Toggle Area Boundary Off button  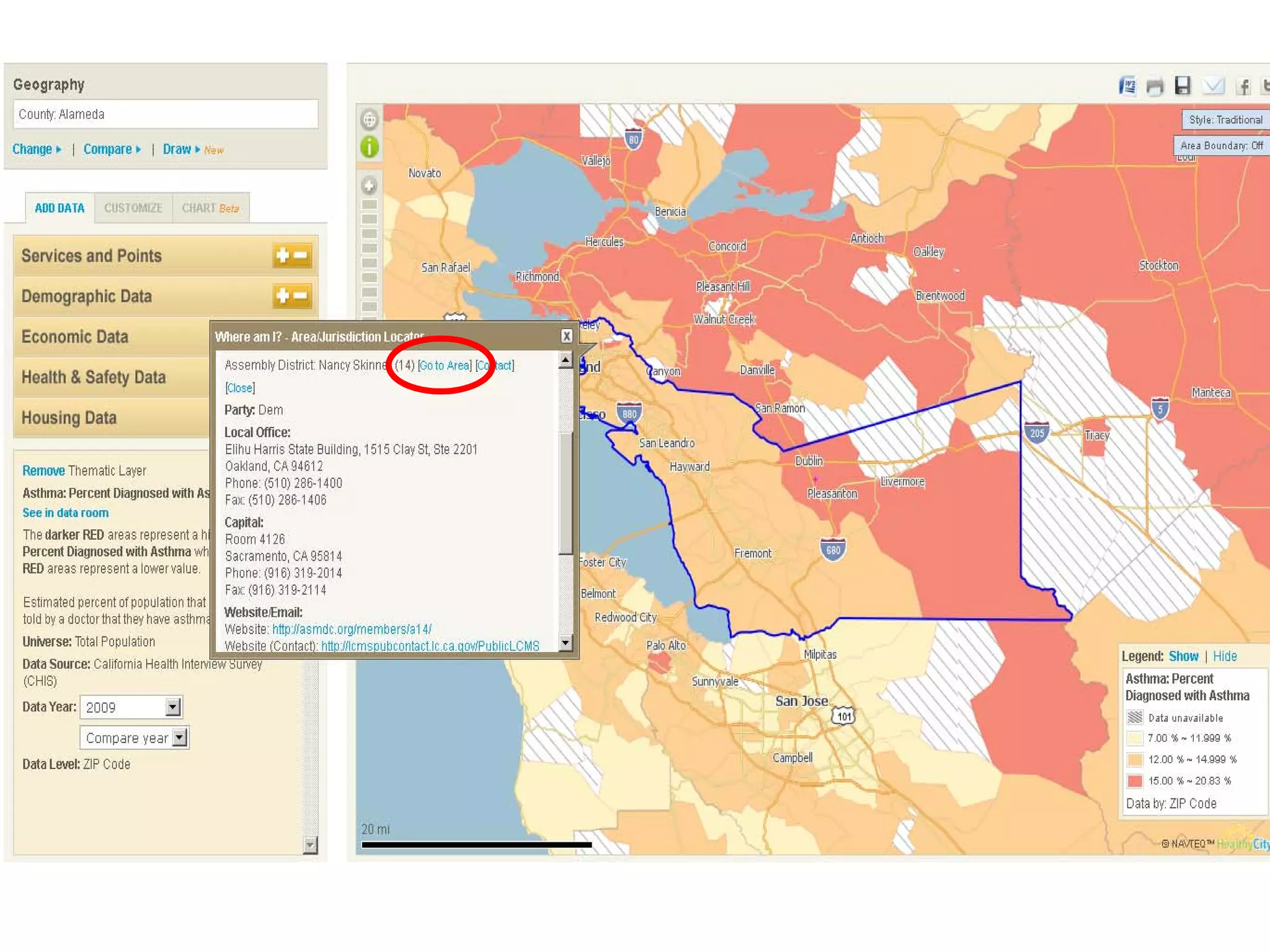coord(1221,146)
